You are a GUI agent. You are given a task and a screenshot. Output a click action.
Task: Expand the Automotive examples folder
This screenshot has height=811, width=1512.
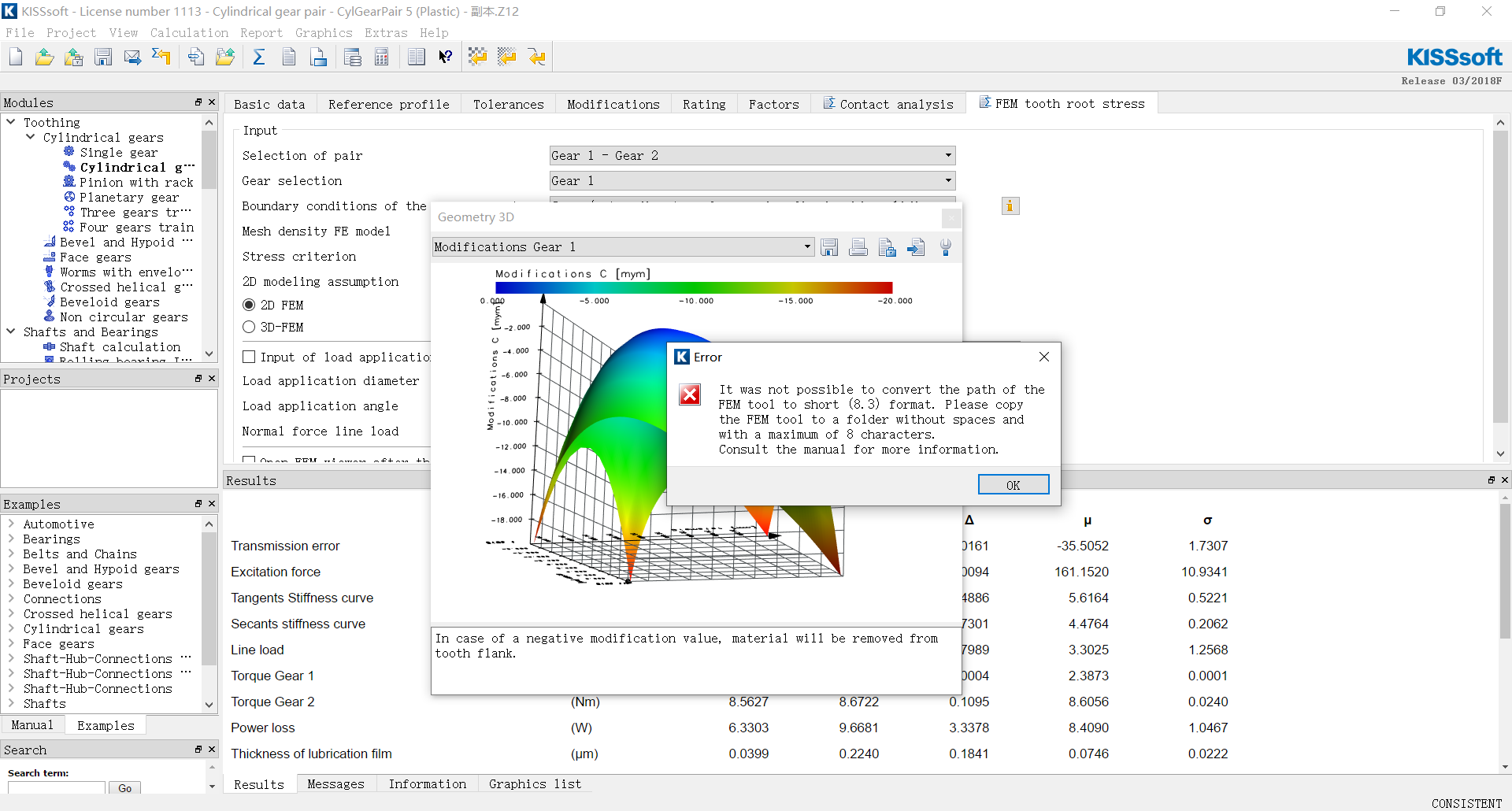tap(11, 524)
